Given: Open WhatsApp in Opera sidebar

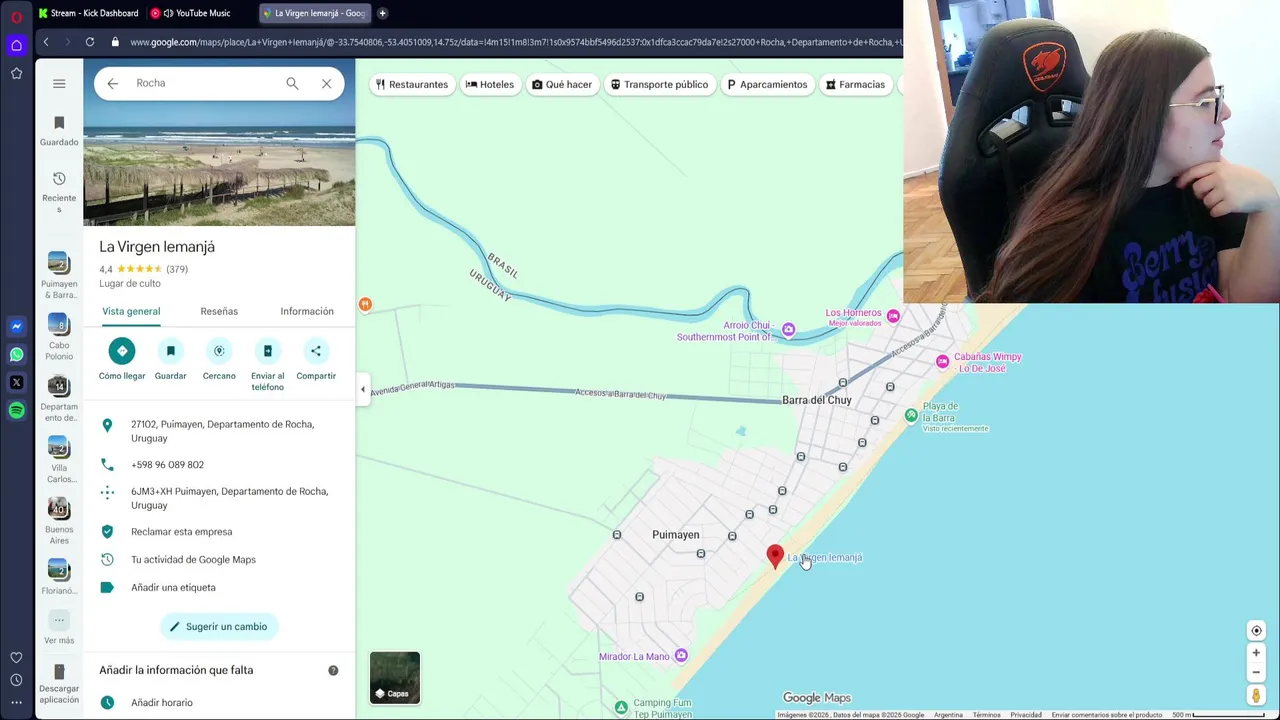Looking at the screenshot, I should pyautogui.click(x=16, y=355).
